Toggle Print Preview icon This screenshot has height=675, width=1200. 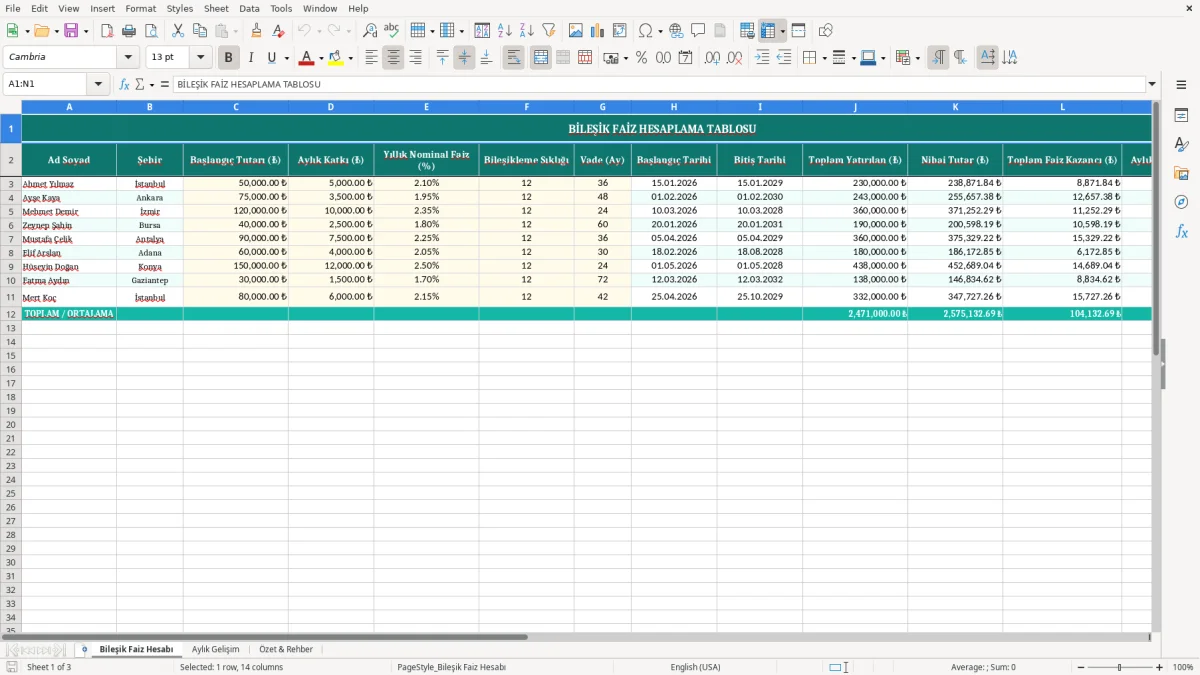pos(150,31)
